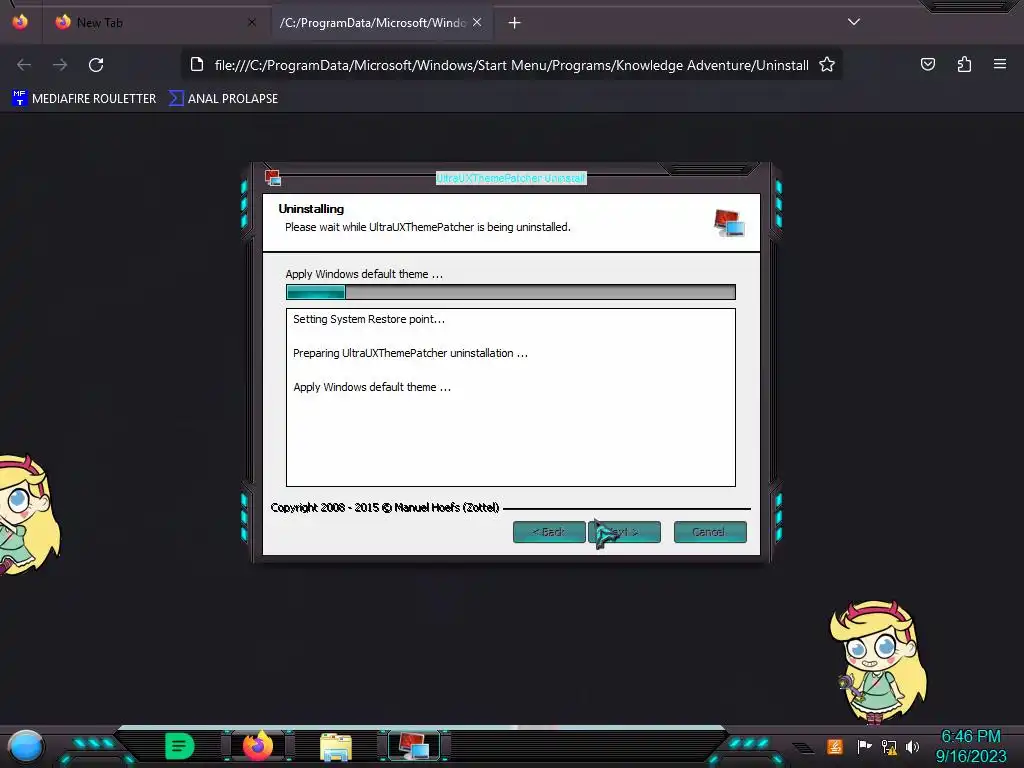
Task: Bookmark this page with star icon
Action: pyautogui.click(x=827, y=65)
